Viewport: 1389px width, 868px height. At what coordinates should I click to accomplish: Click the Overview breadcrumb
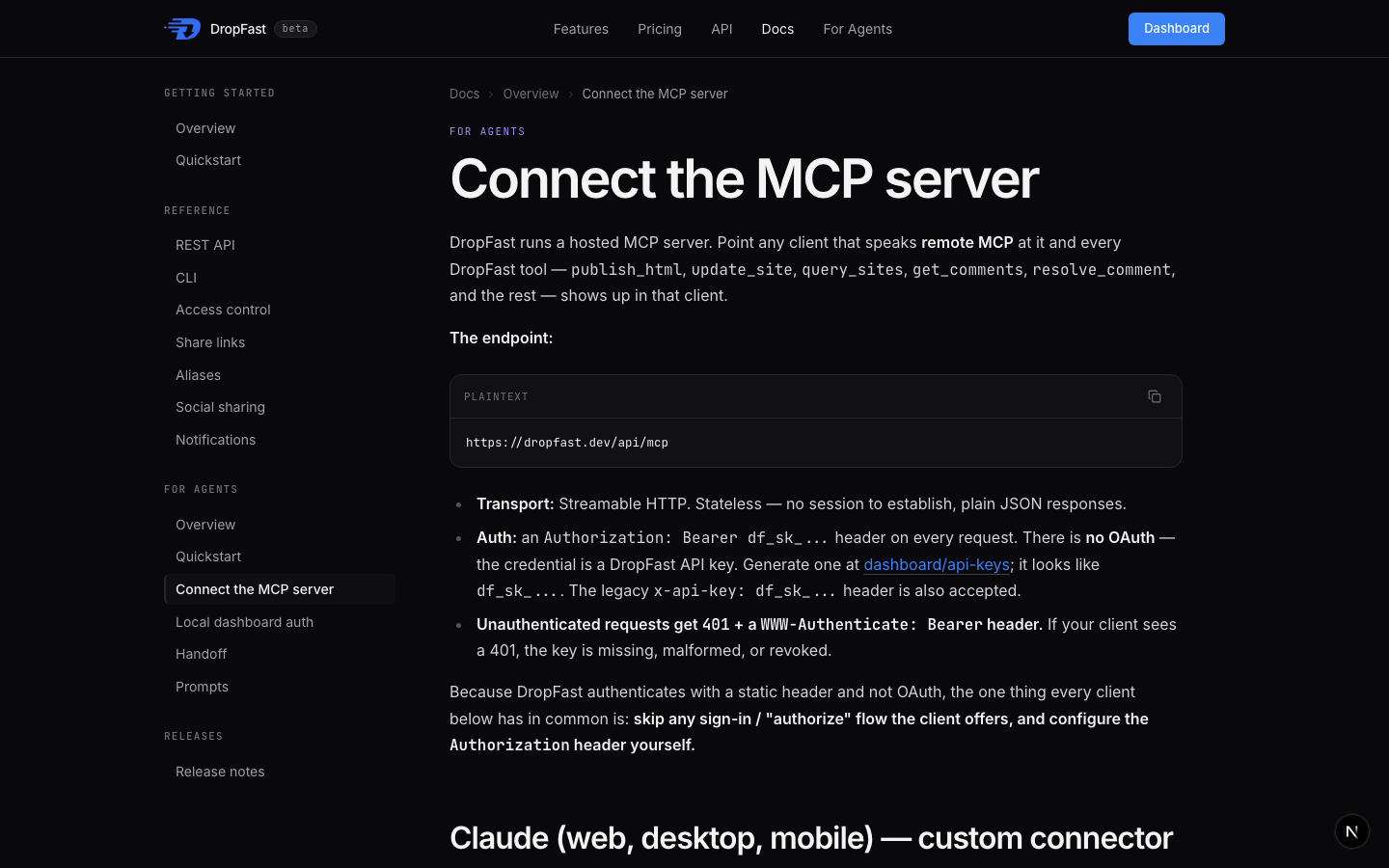(531, 94)
